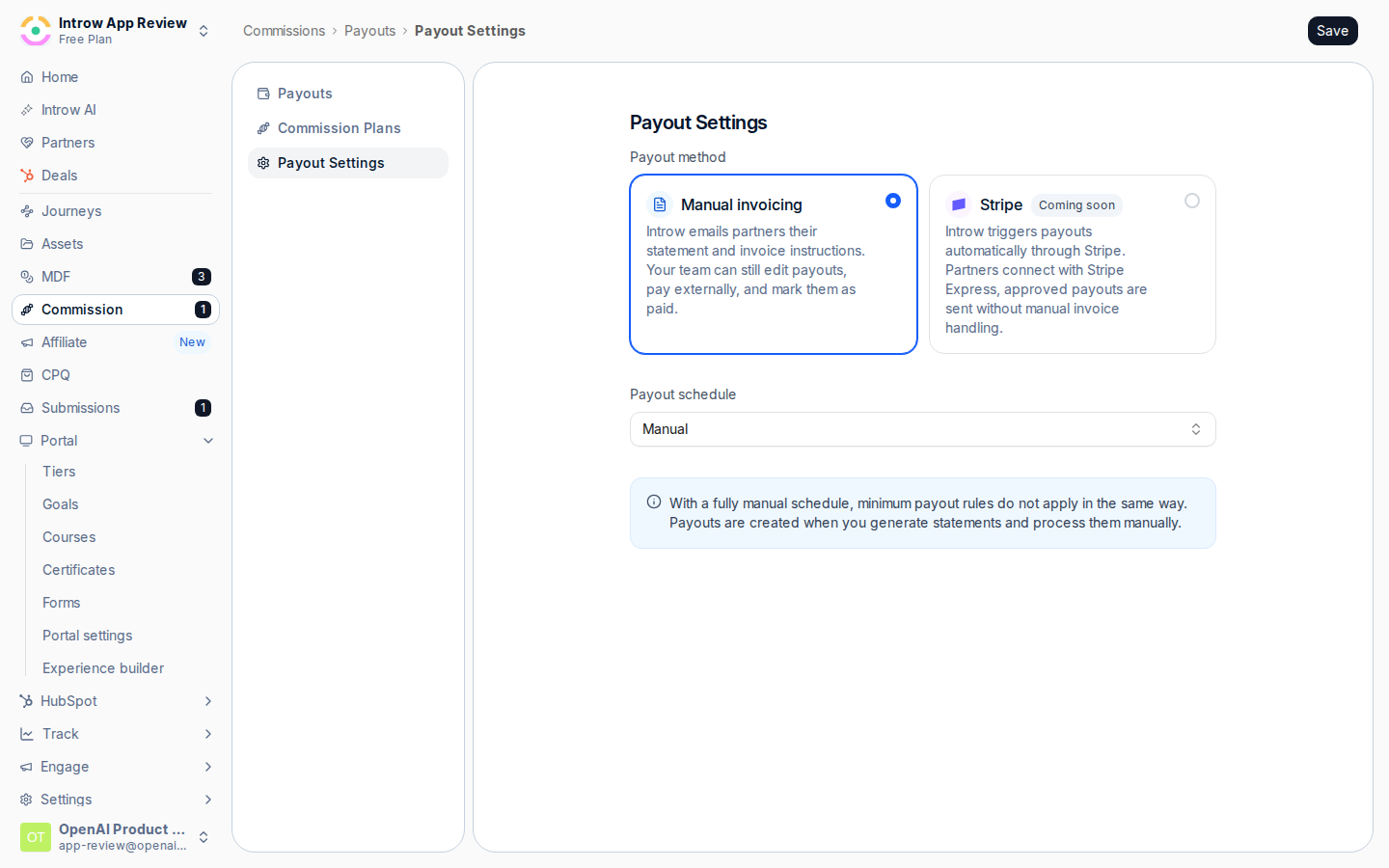Image resolution: width=1389 pixels, height=868 pixels.
Task: Open the user account menu at bottom
Action: 116,837
